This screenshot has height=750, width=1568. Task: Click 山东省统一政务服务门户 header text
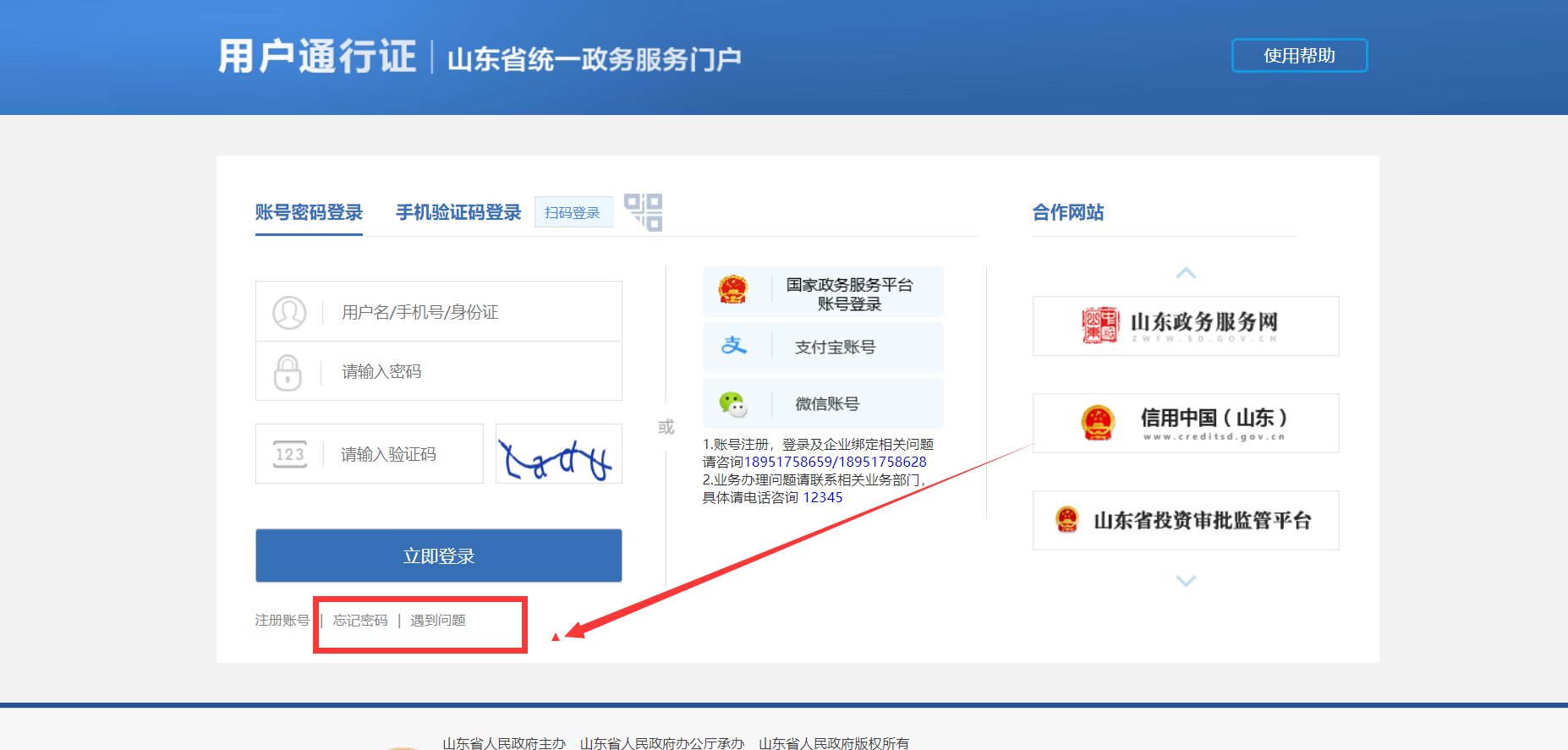(x=594, y=59)
